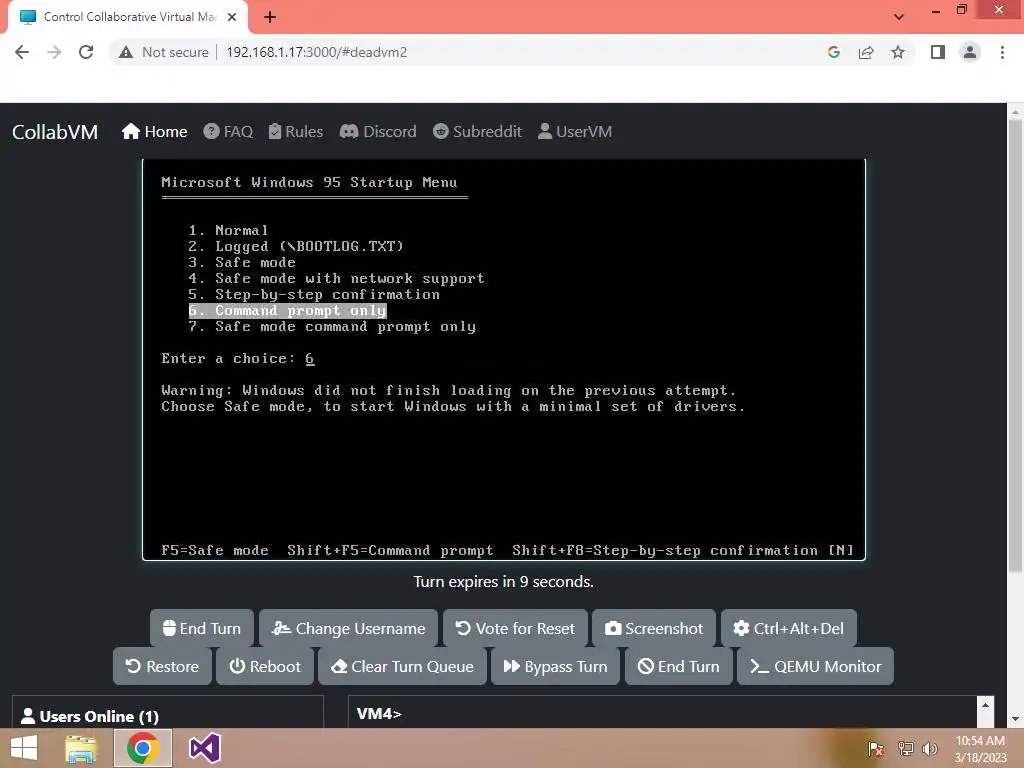Reboot the virtual machine

(x=264, y=666)
